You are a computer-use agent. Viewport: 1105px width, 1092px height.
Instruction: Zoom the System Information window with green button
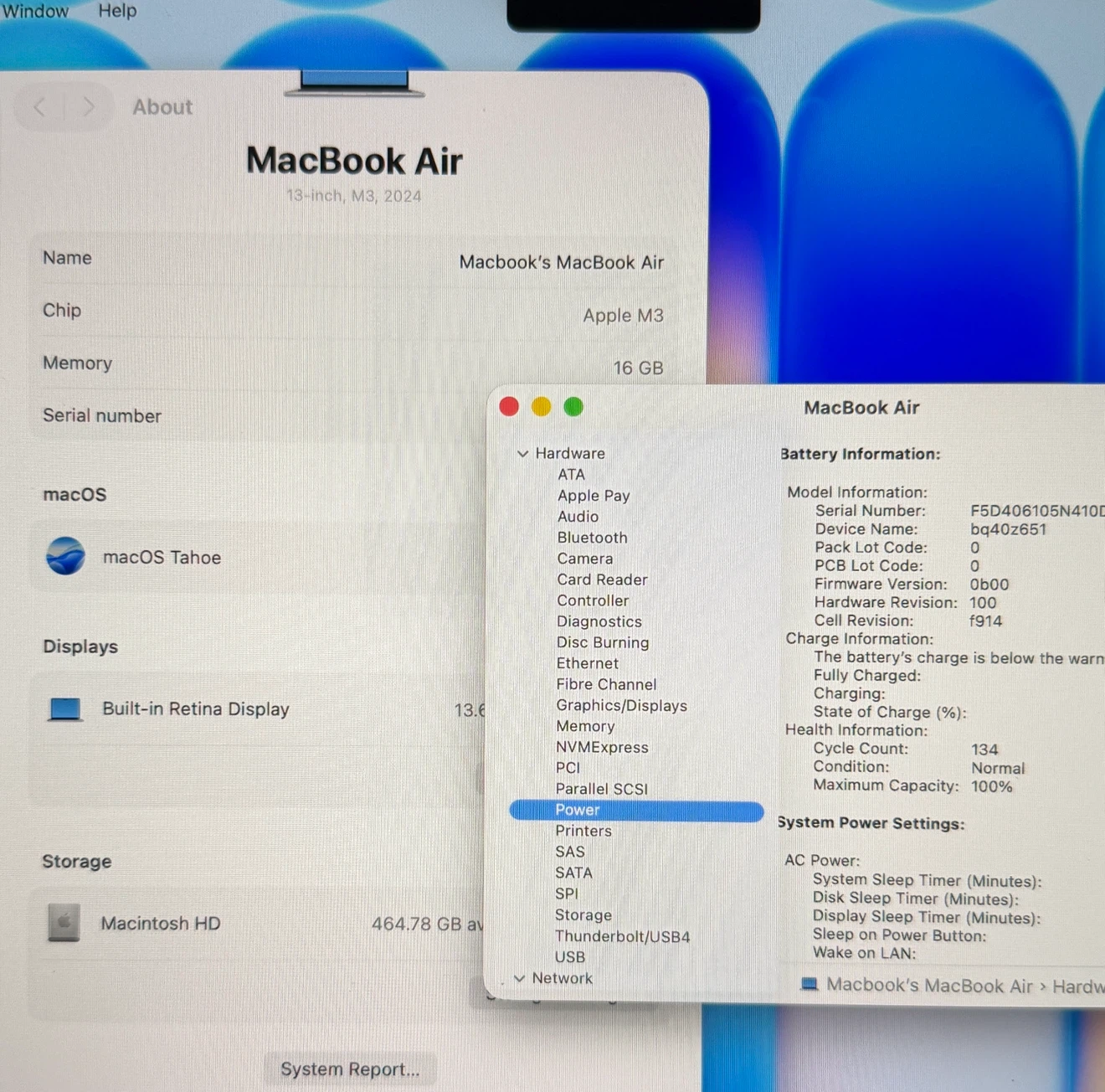(x=573, y=407)
